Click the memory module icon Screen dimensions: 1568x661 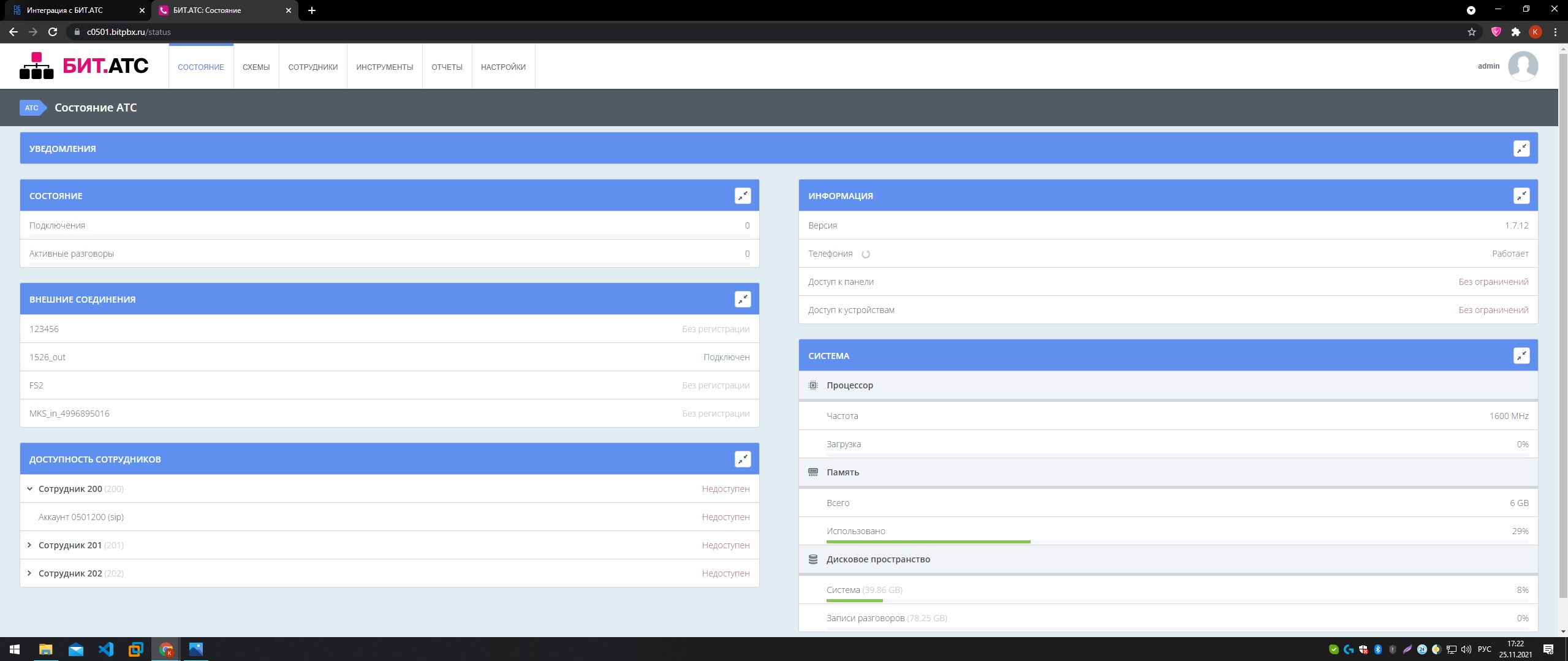pos(813,472)
